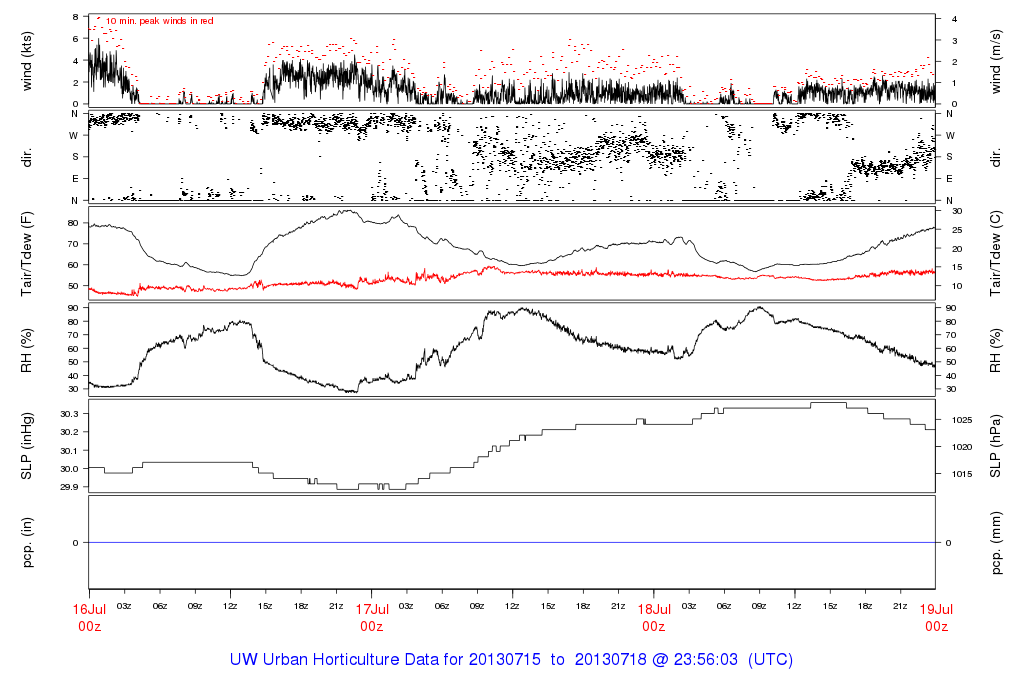Click the '17Jul 00z' date label
The image size is (1024, 700).
point(372,618)
